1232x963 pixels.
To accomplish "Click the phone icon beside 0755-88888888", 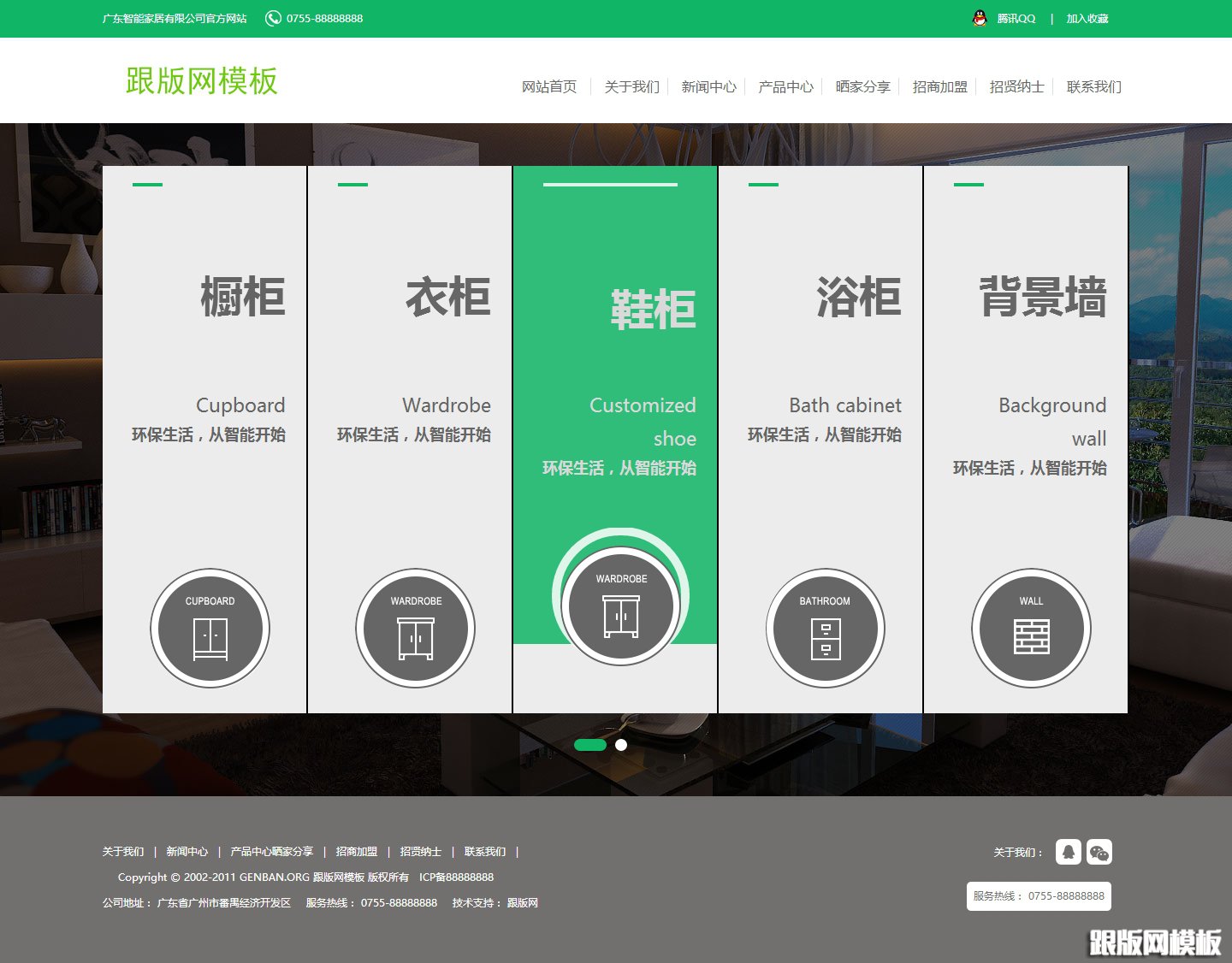I will 272,17.
